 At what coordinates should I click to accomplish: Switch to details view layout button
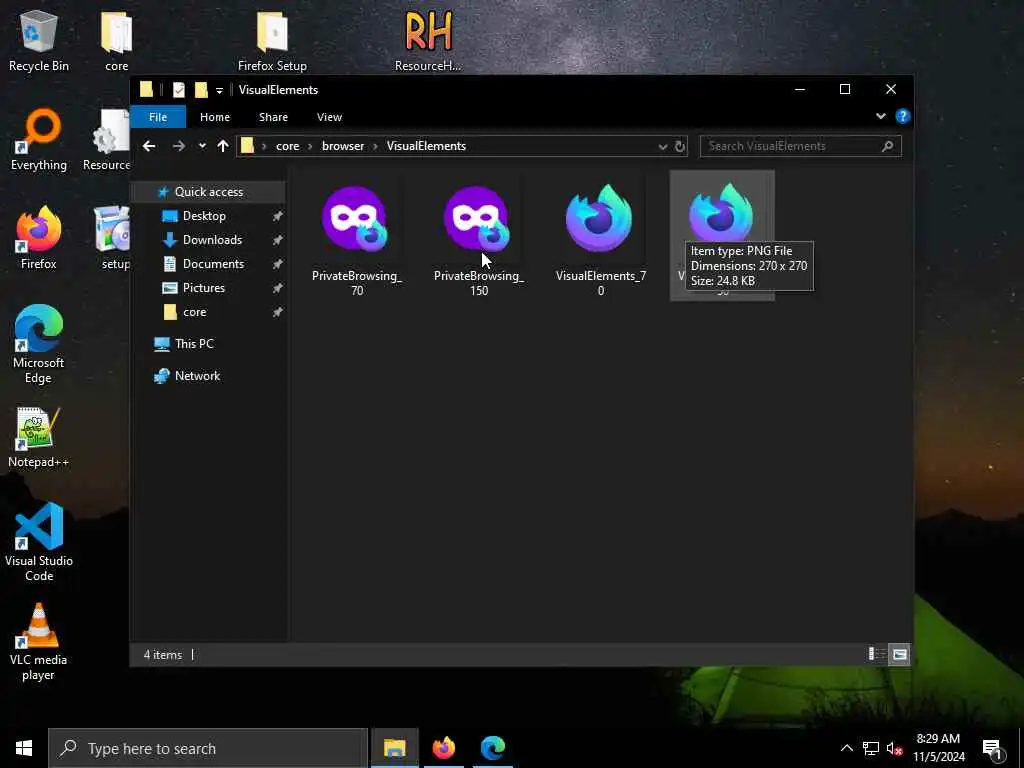(x=876, y=654)
